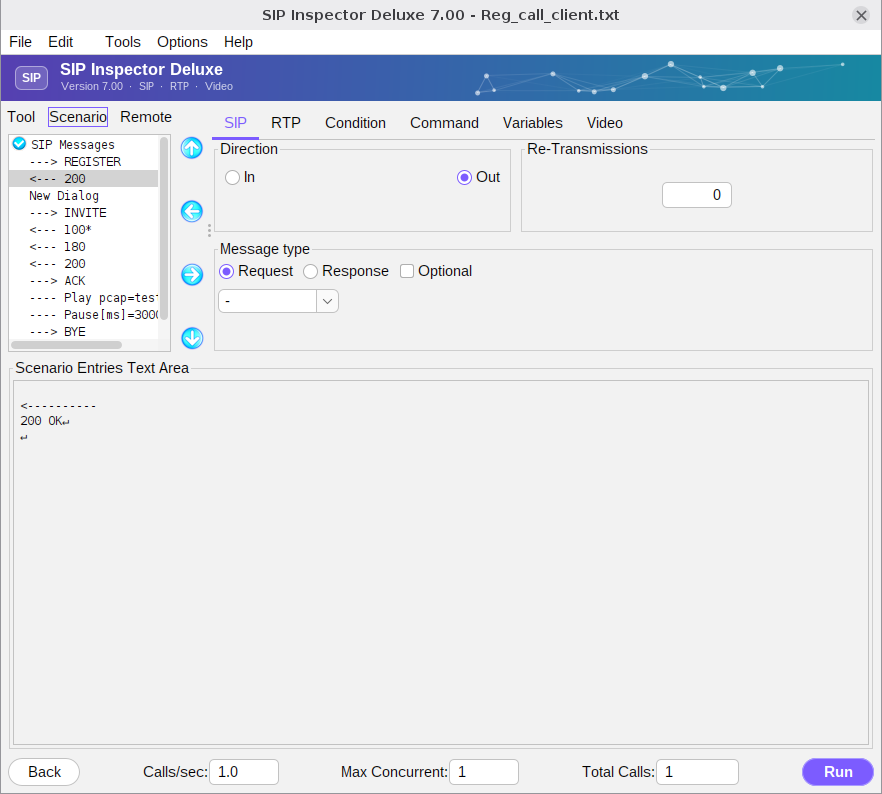Click the blue right arrow icon
Screen dimensions: 882x794
pos(192,274)
